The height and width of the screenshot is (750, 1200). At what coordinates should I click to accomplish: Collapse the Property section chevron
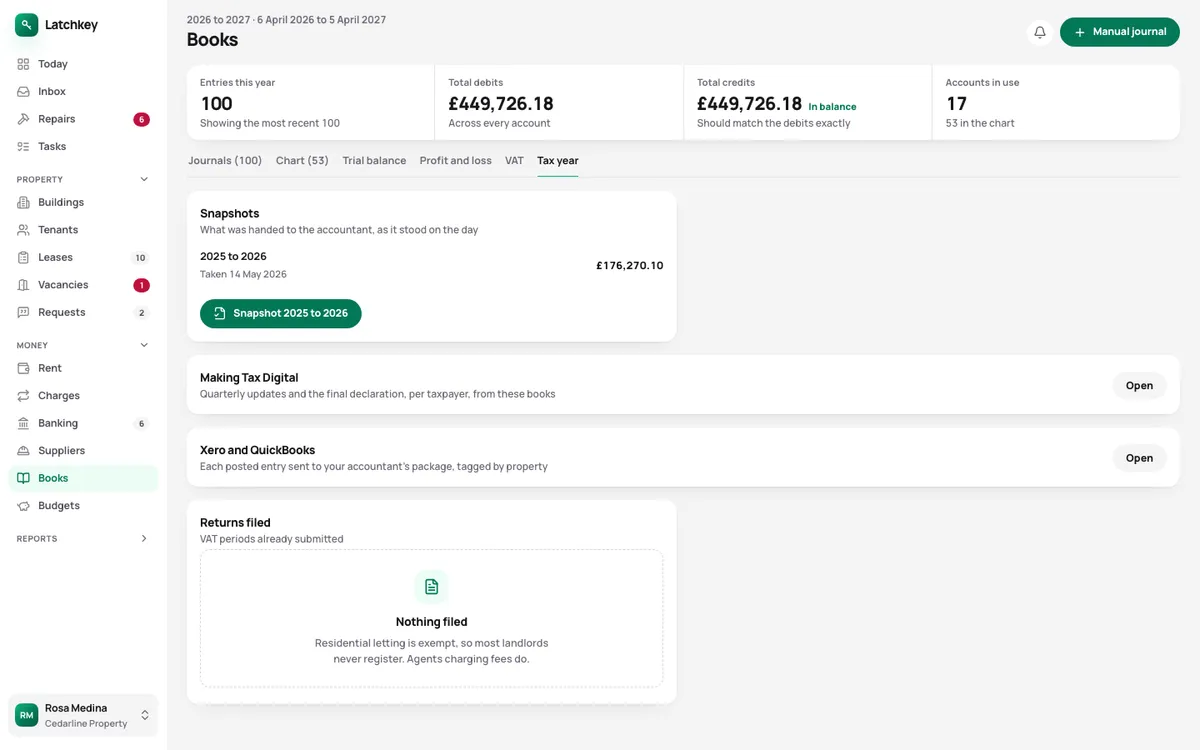[144, 180]
